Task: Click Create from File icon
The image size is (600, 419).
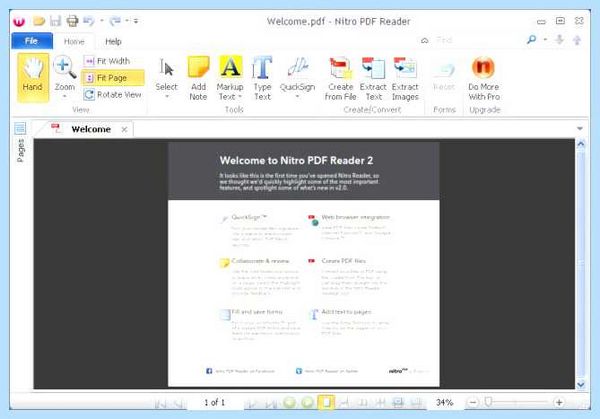Action: [x=340, y=78]
